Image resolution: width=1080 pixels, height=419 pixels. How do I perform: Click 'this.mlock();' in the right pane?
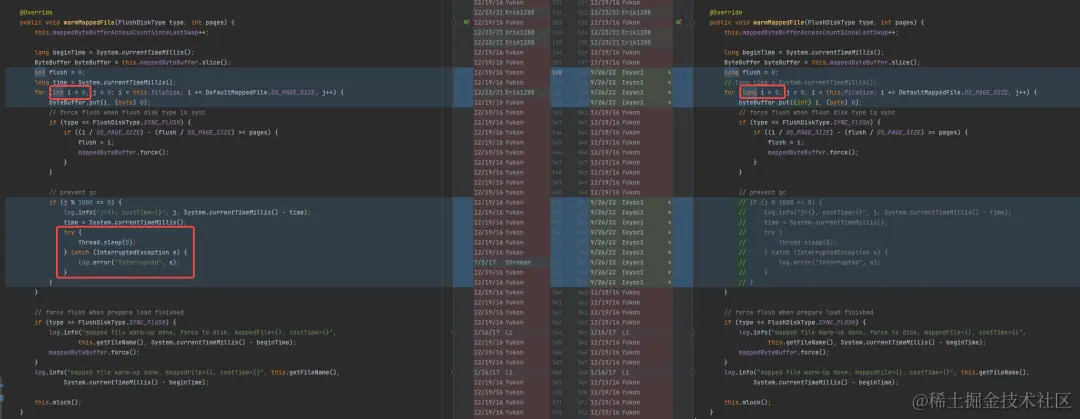pos(748,402)
